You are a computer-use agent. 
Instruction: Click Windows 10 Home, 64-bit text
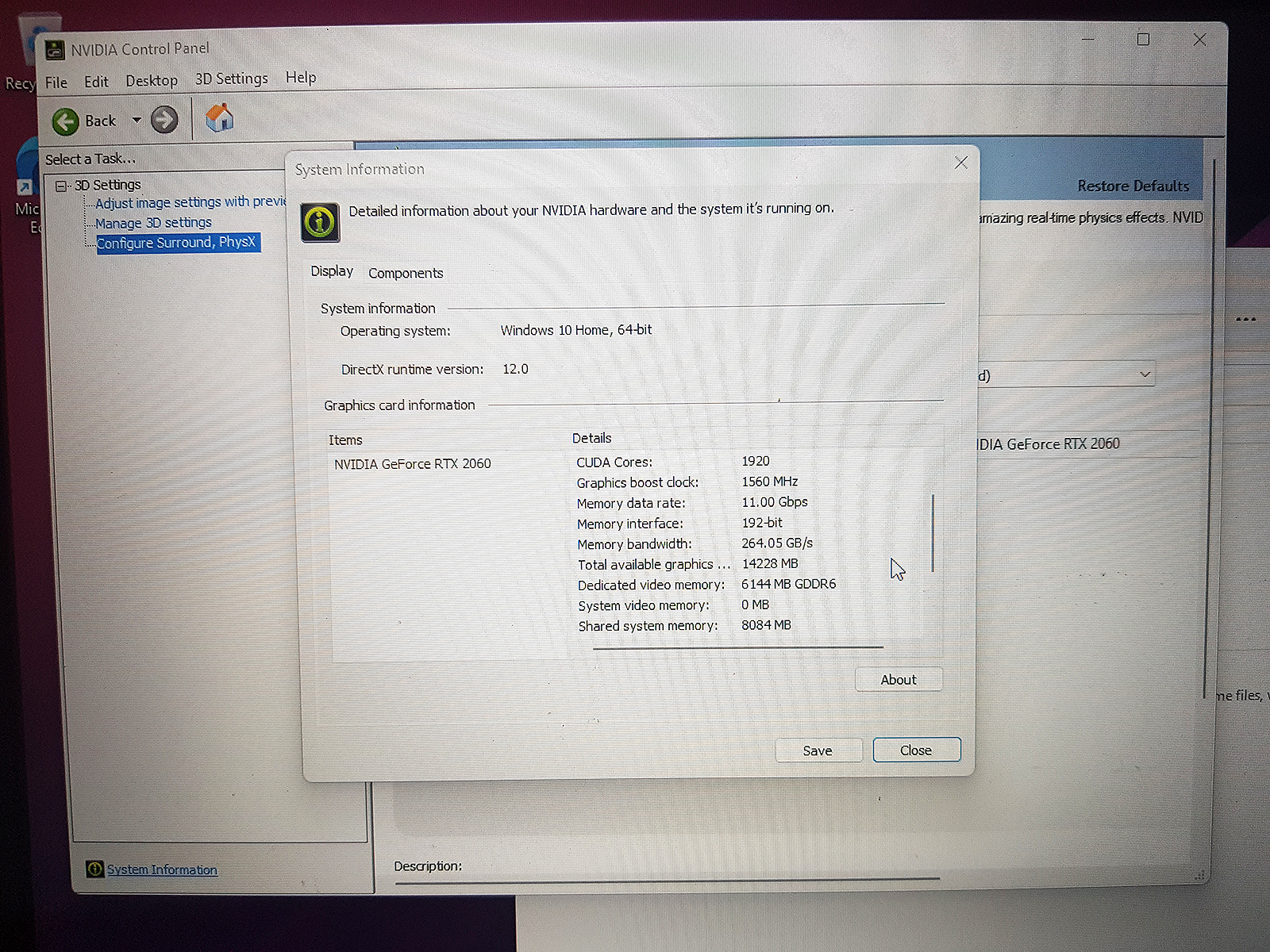[576, 330]
